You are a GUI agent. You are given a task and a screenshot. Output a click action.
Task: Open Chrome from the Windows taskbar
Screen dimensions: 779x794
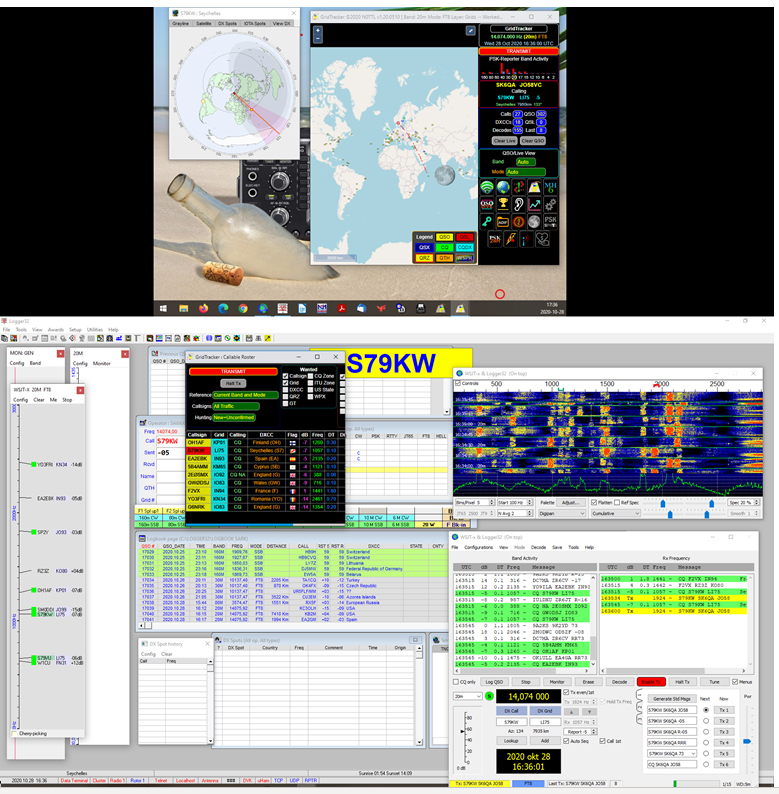click(243, 308)
